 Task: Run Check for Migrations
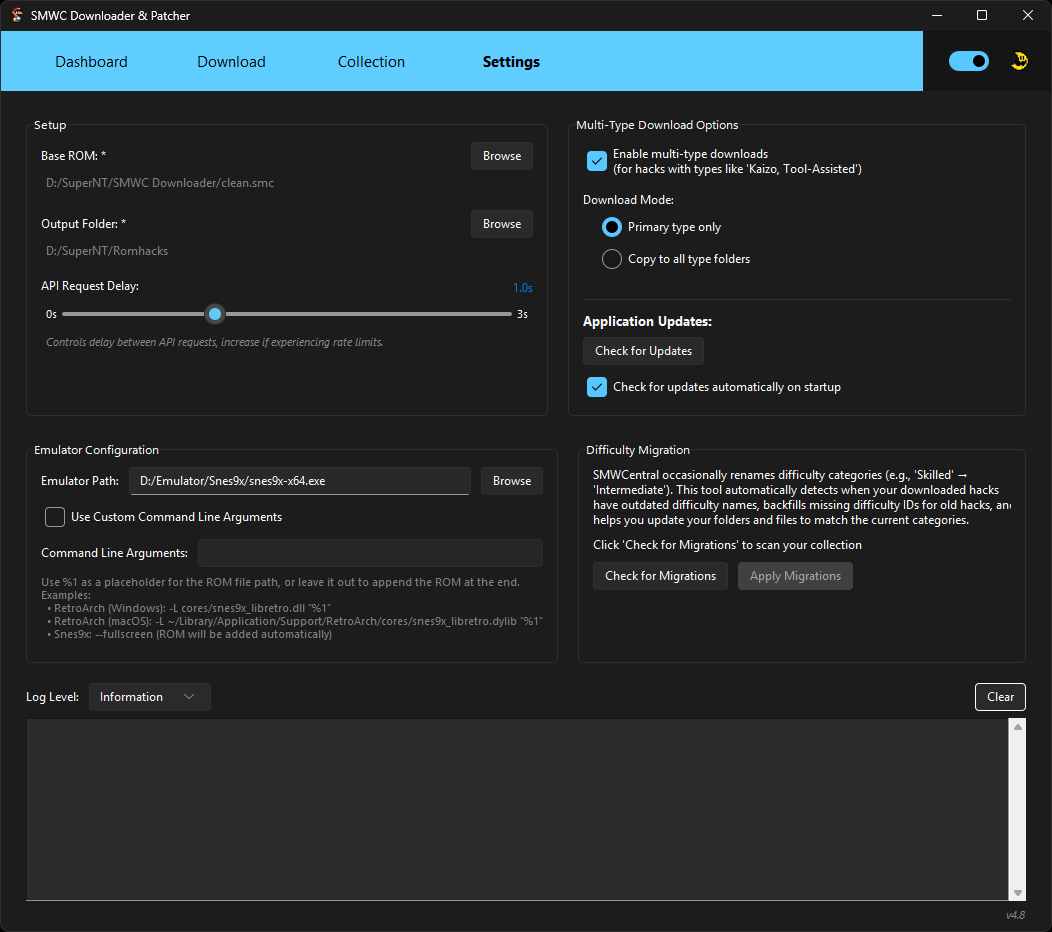(x=660, y=576)
